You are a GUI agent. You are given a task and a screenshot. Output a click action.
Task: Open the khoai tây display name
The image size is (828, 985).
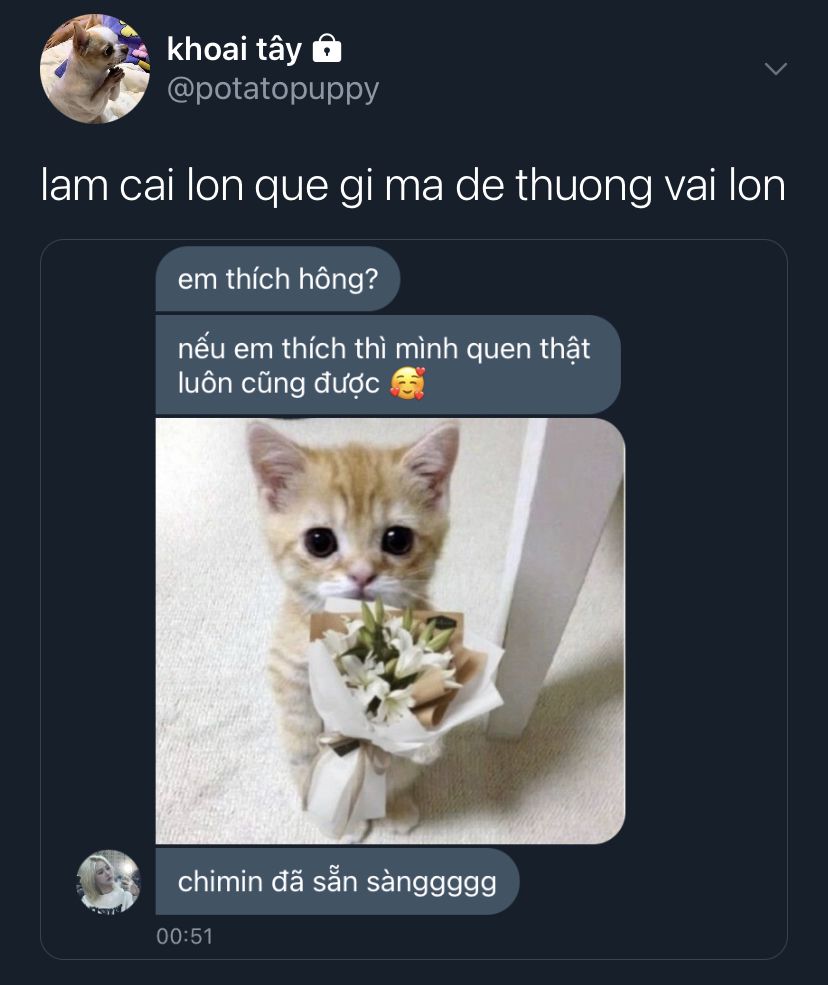[234, 49]
